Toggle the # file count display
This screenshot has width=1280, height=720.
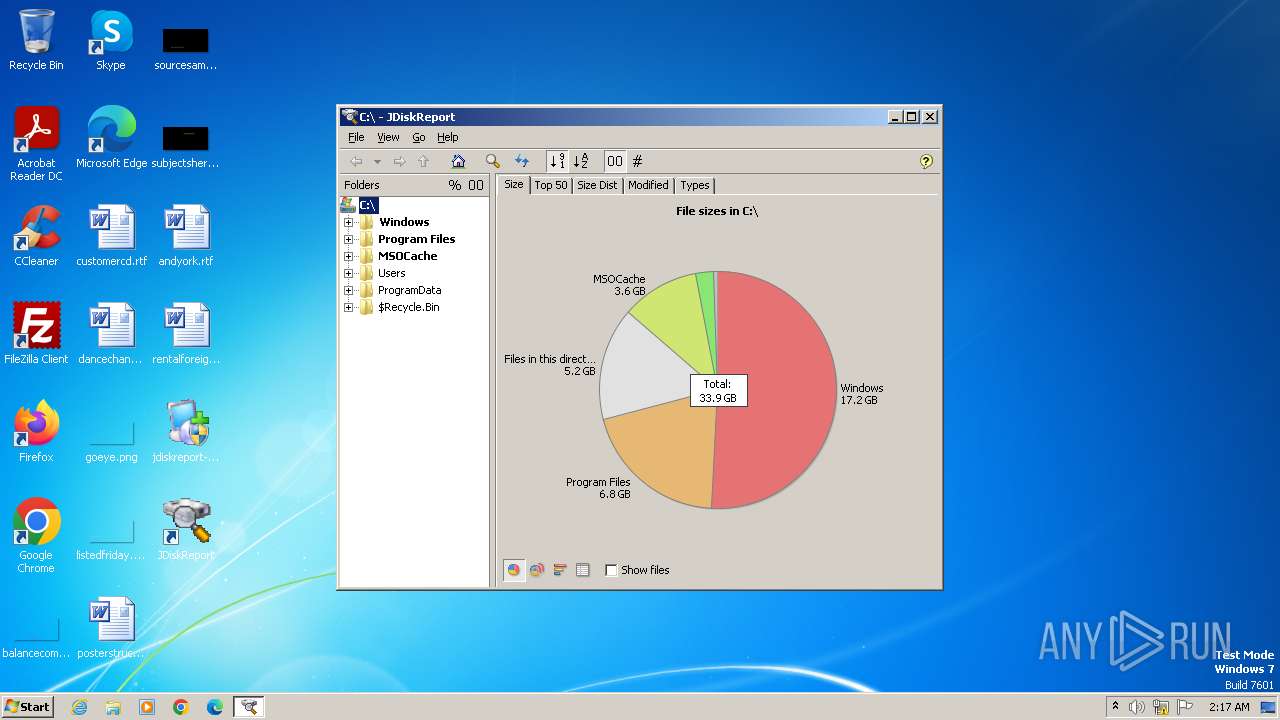(x=637, y=161)
